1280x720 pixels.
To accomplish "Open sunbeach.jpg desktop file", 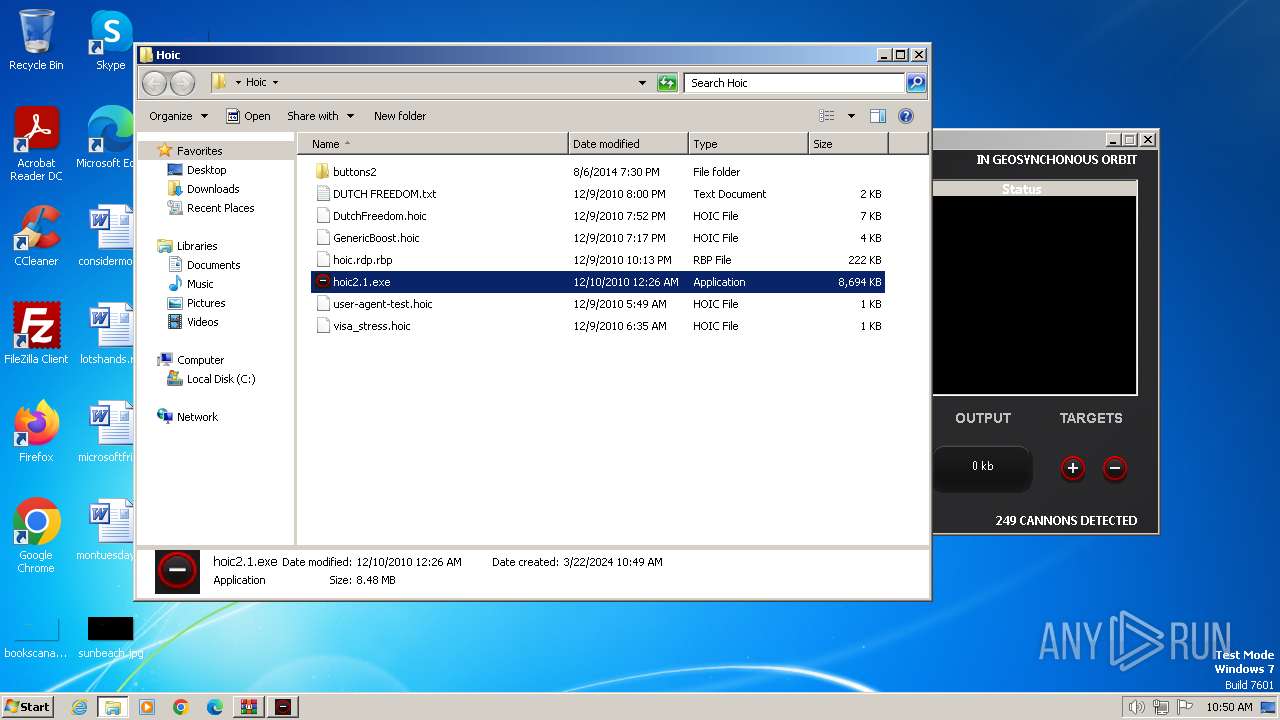I will click(110, 638).
